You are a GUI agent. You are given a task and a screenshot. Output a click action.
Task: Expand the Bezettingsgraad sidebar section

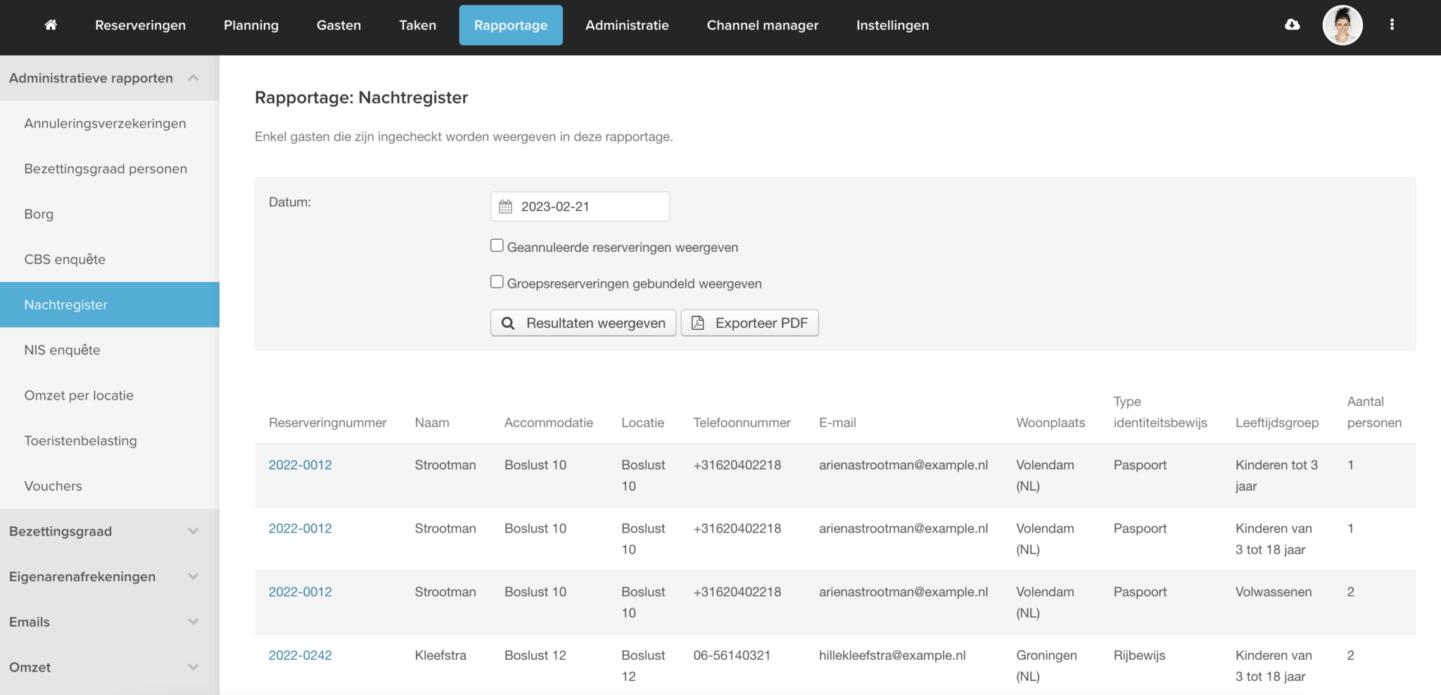tap(193, 531)
